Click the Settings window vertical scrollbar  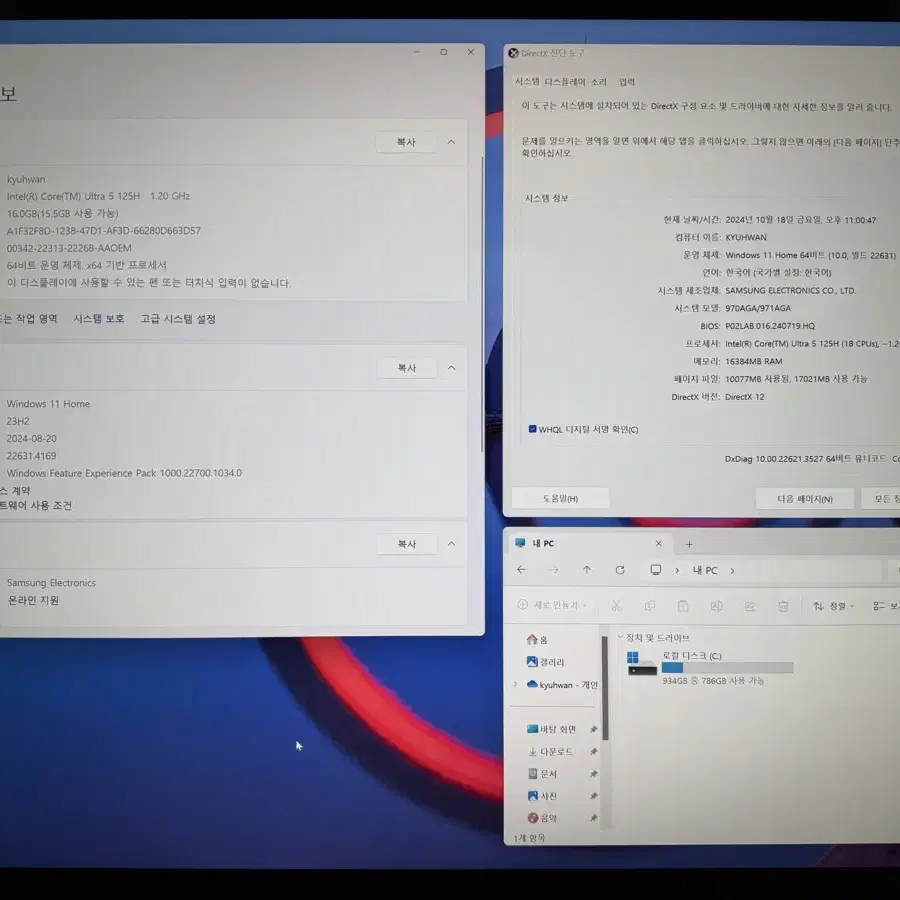coord(482,304)
